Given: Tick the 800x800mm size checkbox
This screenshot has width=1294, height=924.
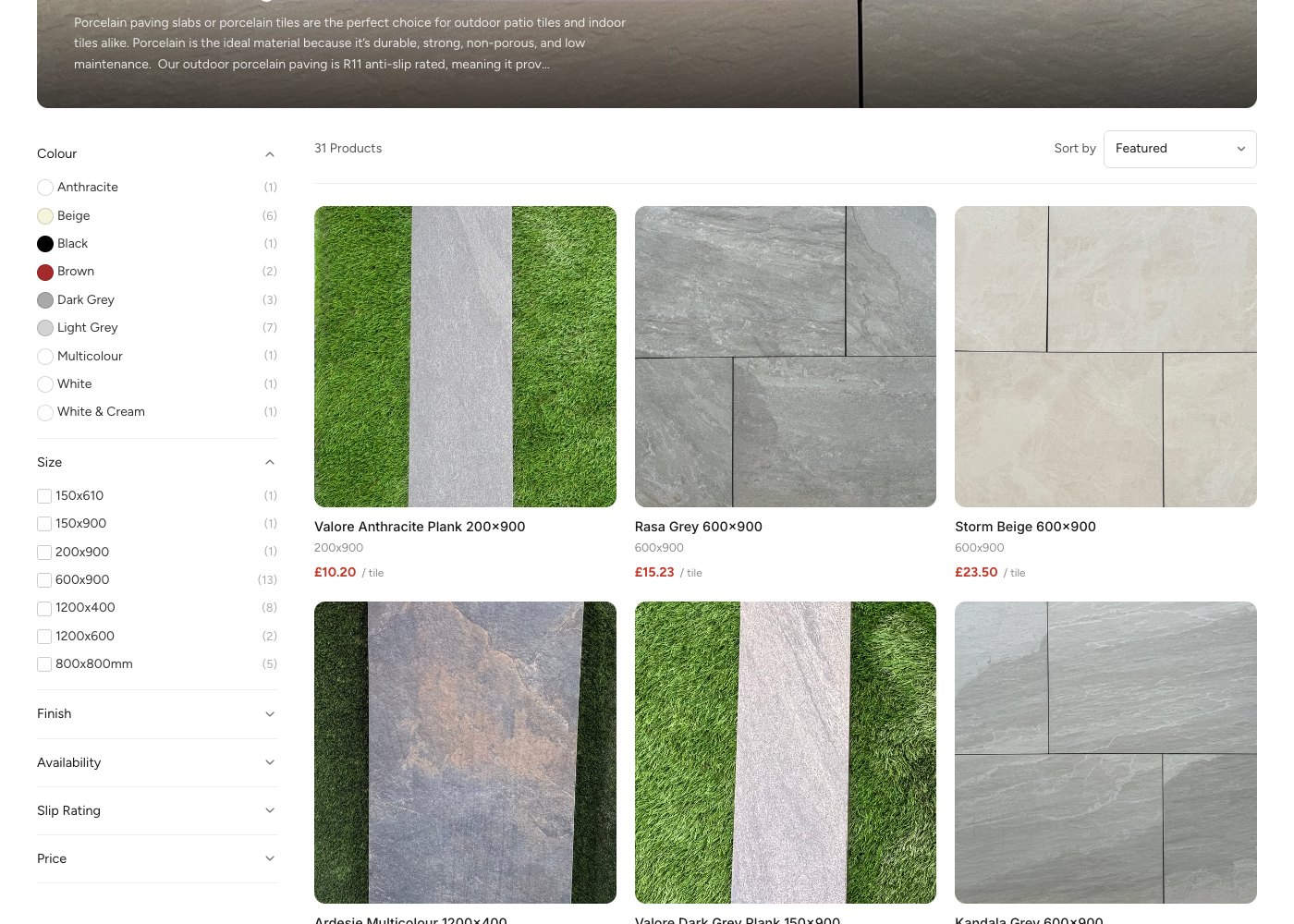Looking at the screenshot, I should [x=44, y=664].
